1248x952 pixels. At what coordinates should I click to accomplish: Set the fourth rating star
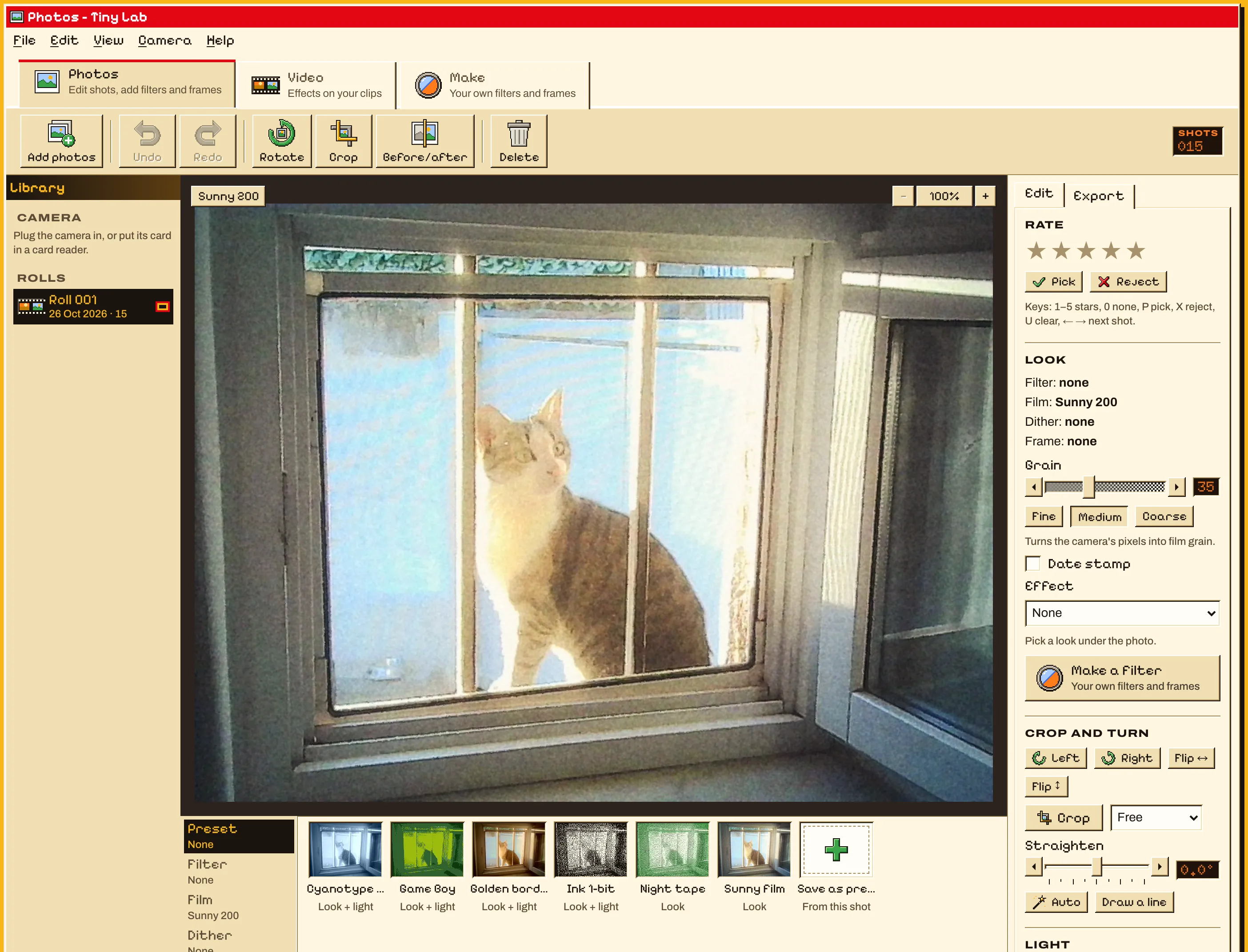coord(1111,251)
